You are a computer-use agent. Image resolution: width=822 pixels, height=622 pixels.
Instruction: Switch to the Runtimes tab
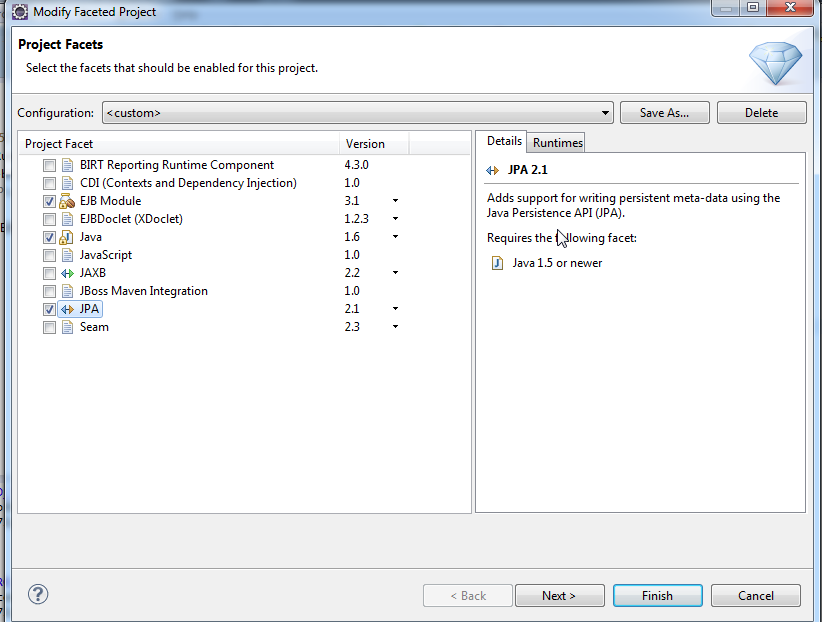tap(557, 143)
